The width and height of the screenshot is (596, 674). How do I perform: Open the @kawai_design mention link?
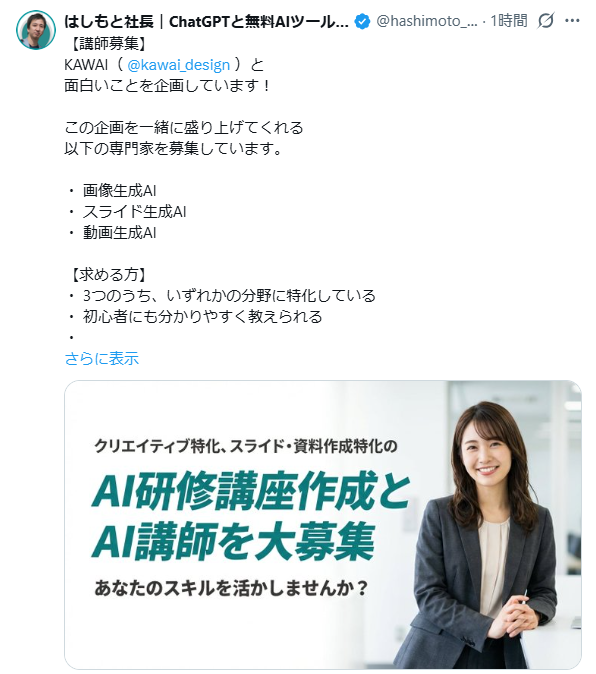178,65
